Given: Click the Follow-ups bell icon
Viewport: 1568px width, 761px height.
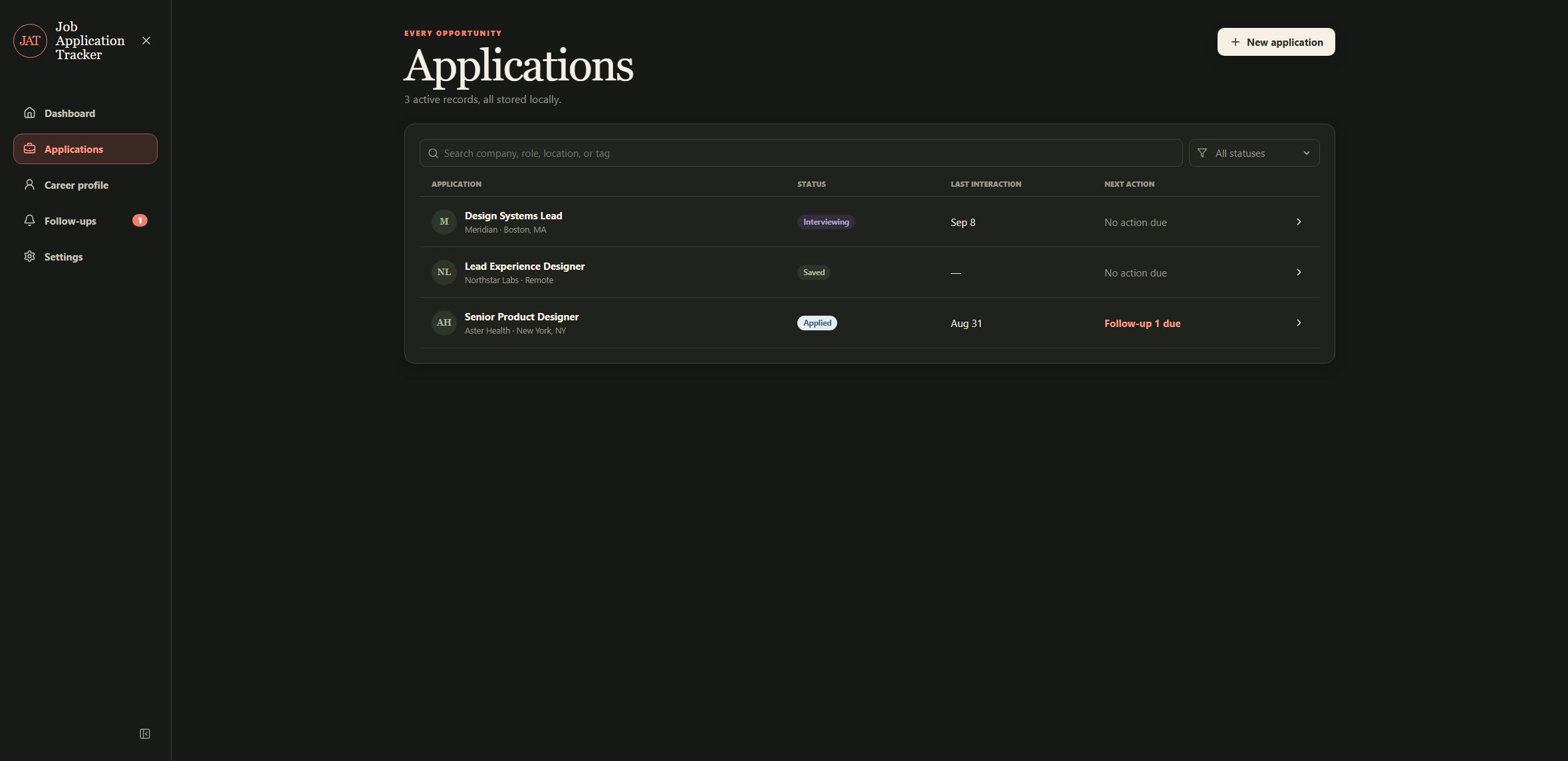Looking at the screenshot, I should pyautogui.click(x=29, y=220).
